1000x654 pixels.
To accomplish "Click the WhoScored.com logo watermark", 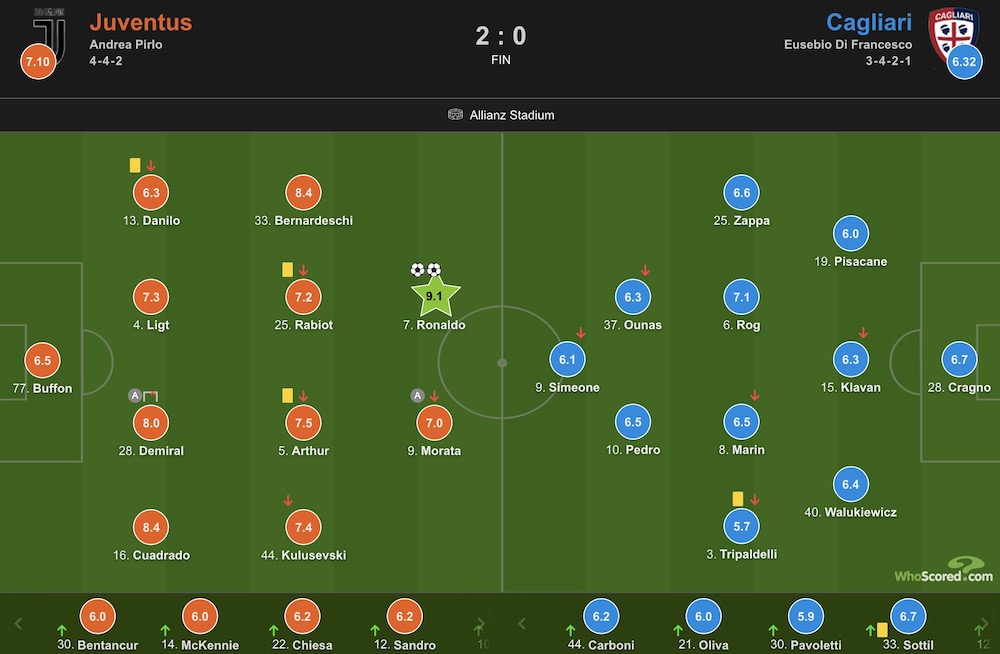I will (x=944, y=570).
